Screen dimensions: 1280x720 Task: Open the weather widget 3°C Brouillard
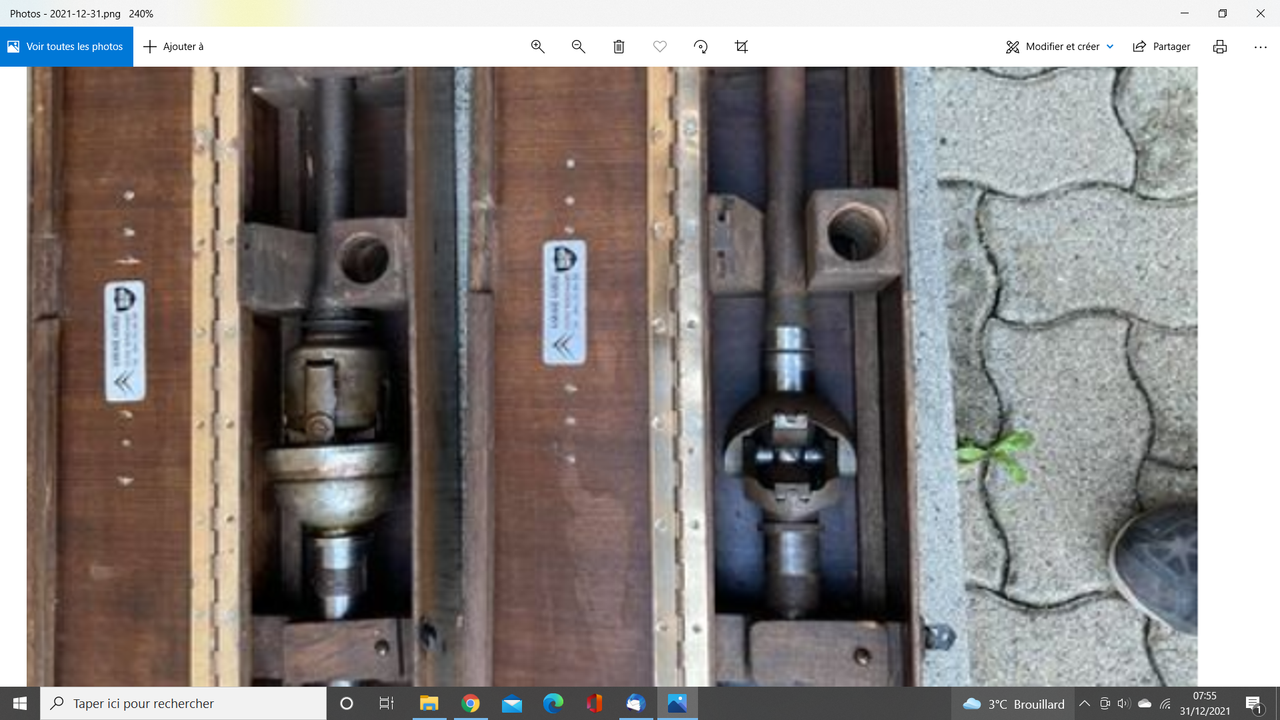1014,704
